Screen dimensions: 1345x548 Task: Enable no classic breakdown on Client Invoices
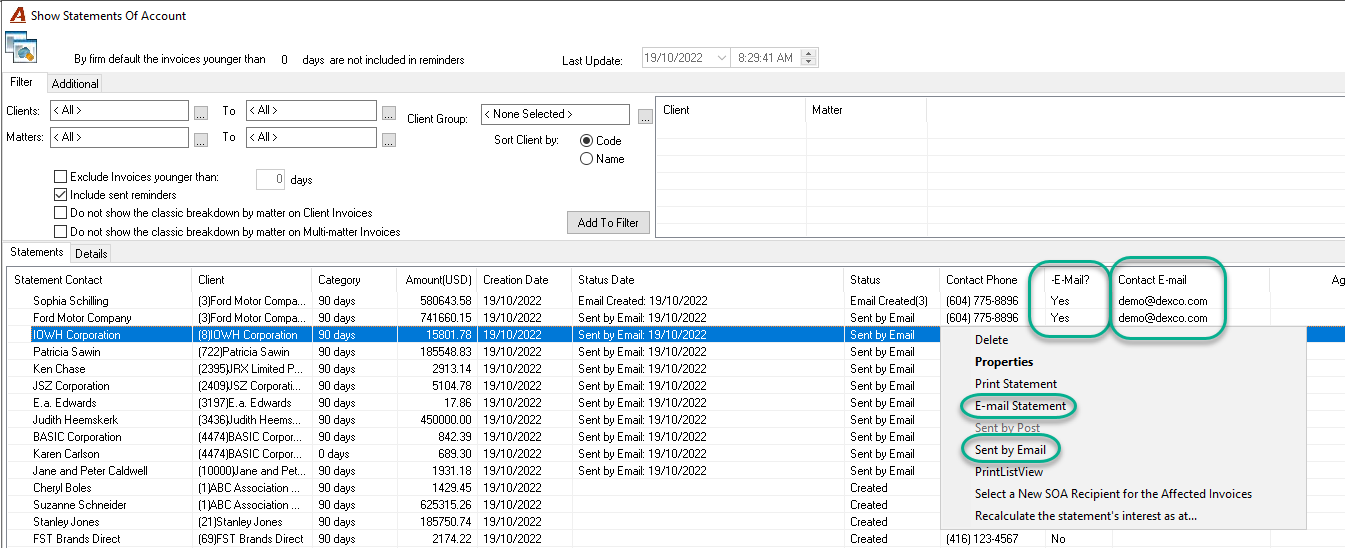(60, 213)
